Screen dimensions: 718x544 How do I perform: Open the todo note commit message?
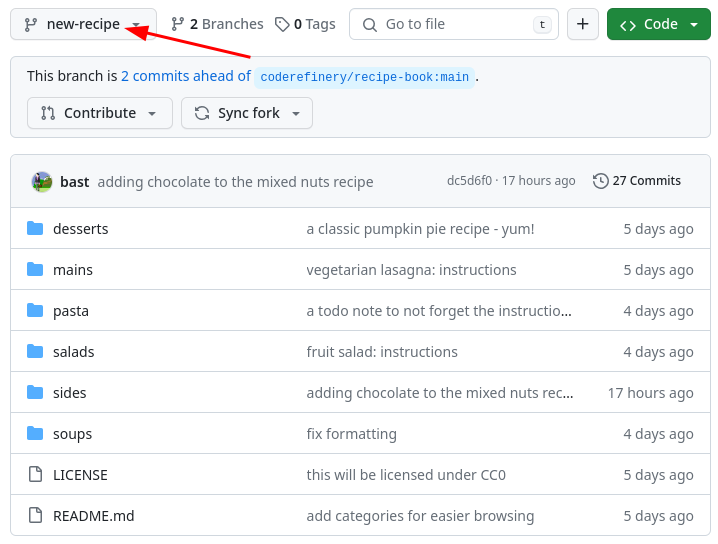[x=439, y=311]
